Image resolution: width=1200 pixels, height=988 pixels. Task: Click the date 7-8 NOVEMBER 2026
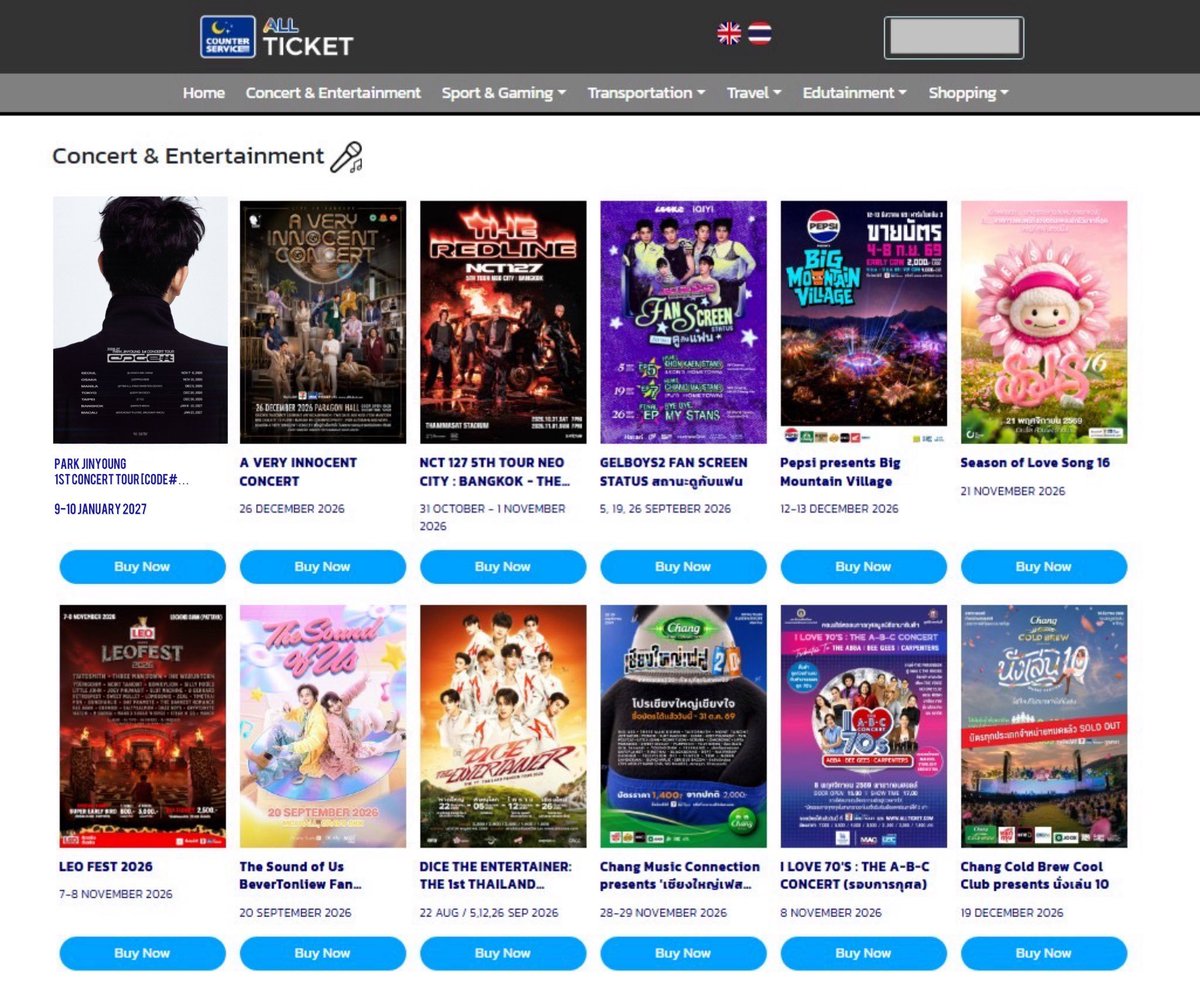coord(116,894)
